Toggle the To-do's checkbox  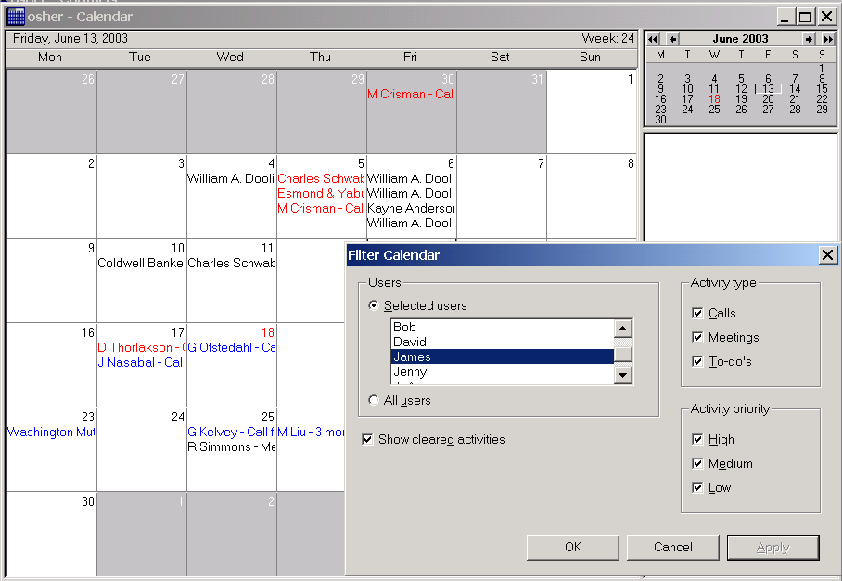coord(697,362)
